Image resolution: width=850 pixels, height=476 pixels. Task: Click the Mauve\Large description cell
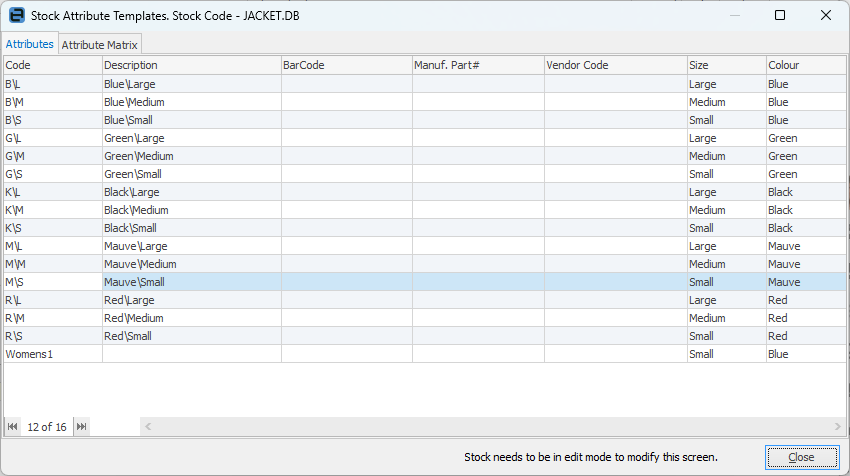point(191,246)
